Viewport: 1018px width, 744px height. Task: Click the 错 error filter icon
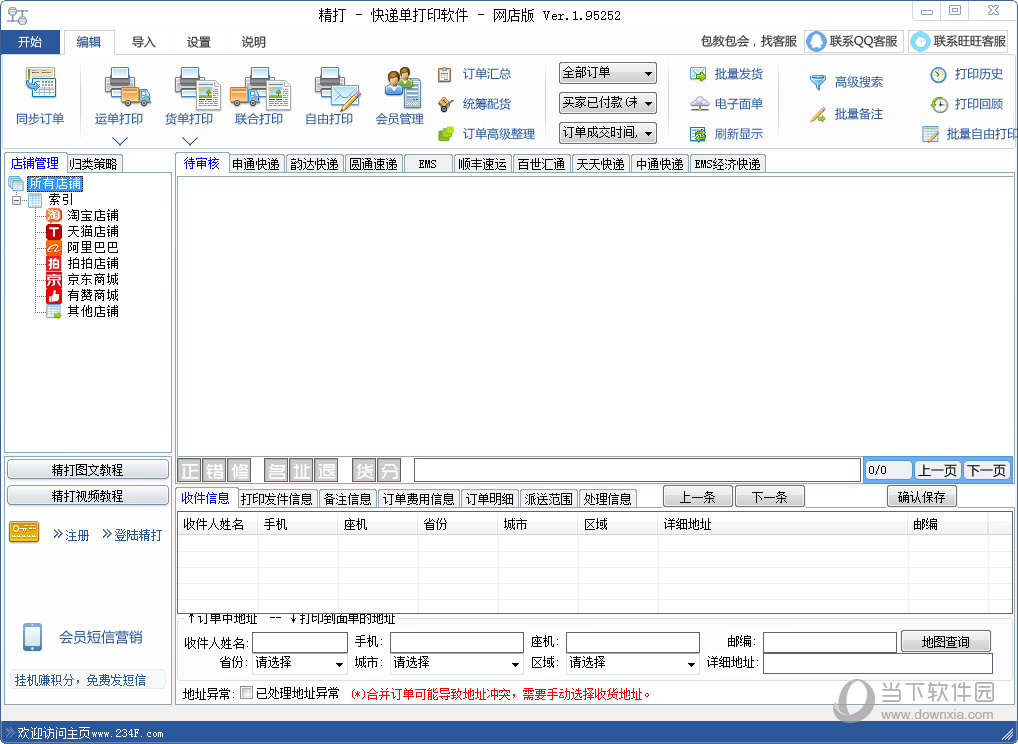215,470
